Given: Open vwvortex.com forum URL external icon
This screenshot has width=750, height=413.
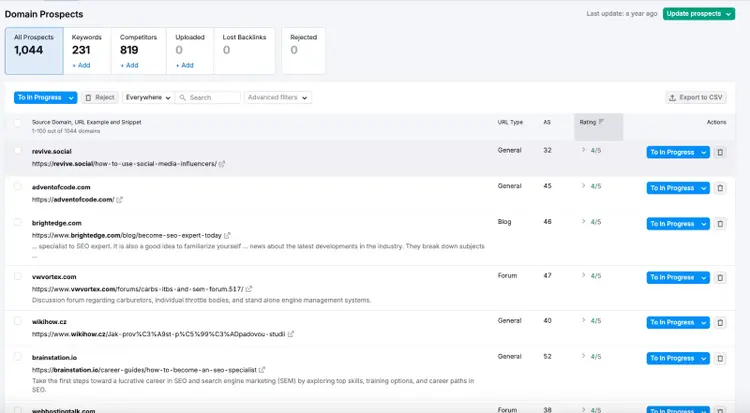Looking at the screenshot, I should (249, 289).
